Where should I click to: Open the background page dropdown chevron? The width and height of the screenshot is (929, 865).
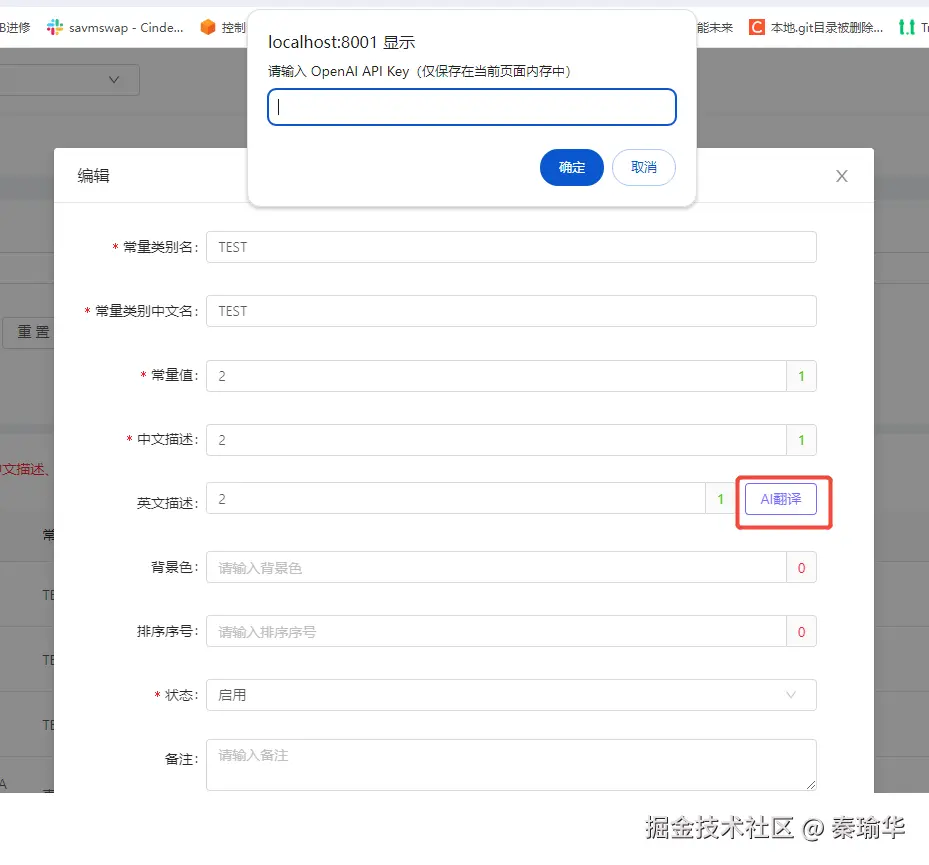pyautogui.click(x=114, y=80)
